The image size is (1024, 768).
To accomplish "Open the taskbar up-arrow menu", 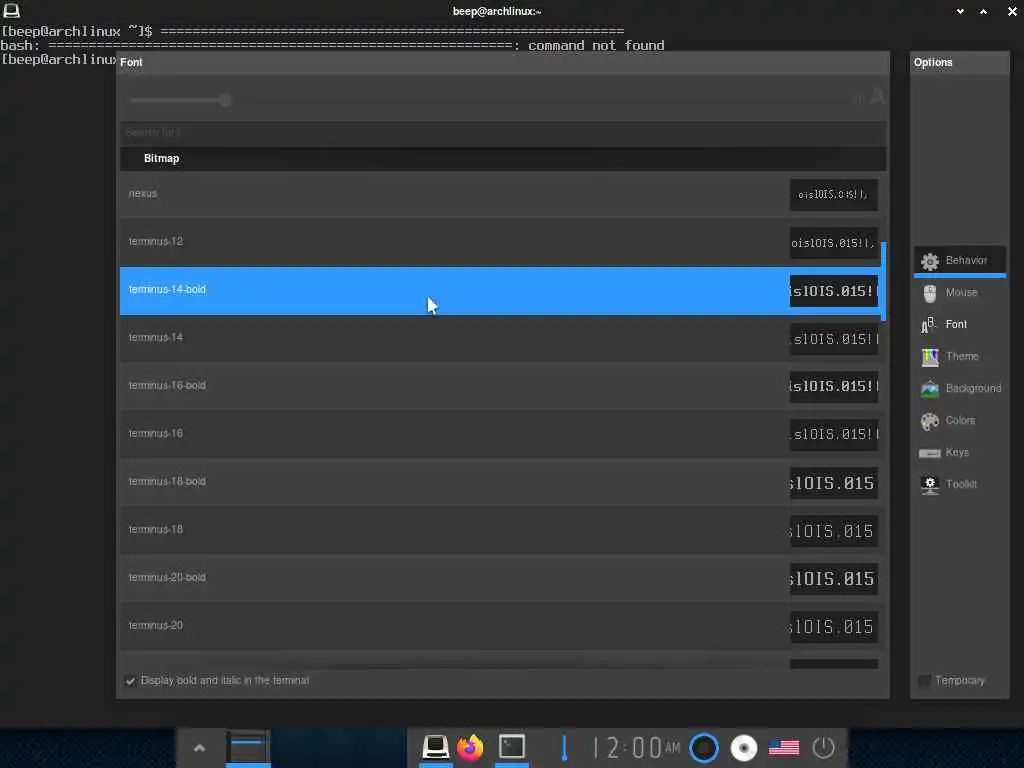I will (200, 748).
